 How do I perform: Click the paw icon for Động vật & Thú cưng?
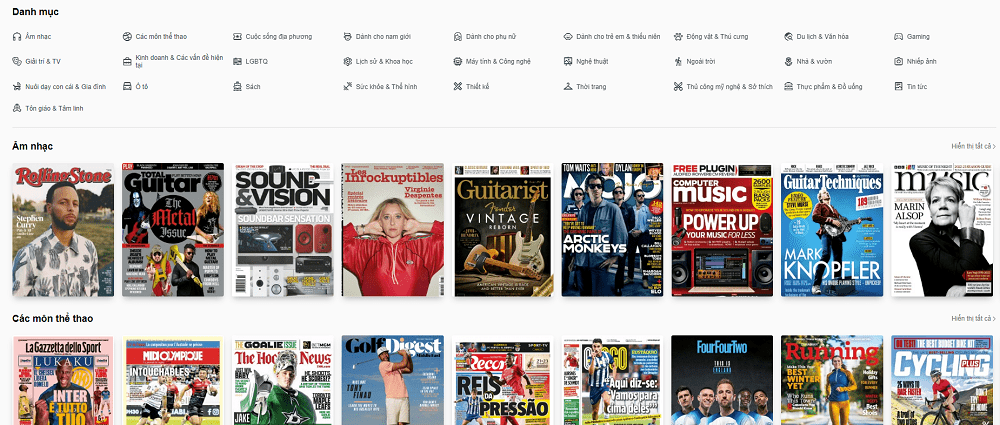pyautogui.click(x=678, y=36)
